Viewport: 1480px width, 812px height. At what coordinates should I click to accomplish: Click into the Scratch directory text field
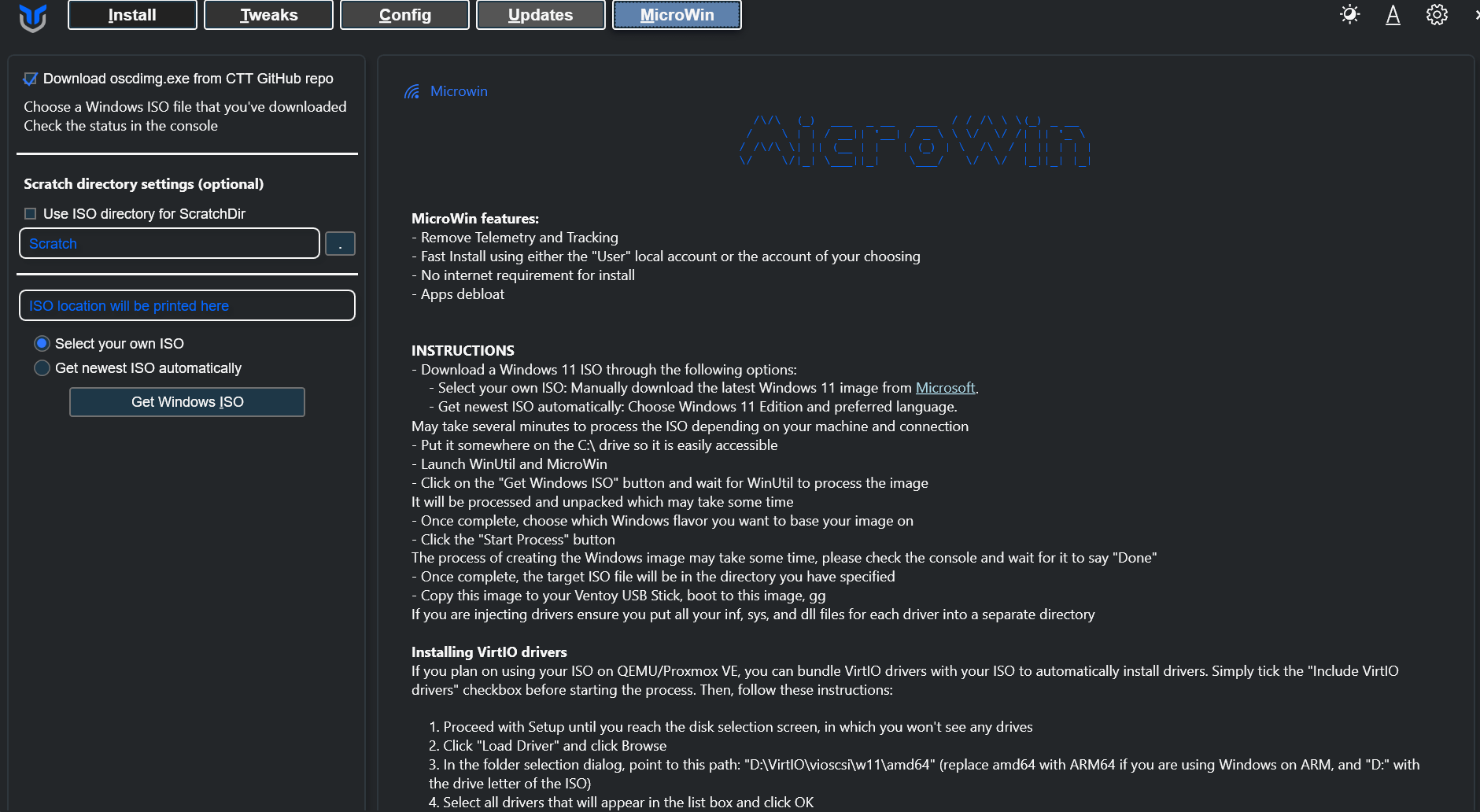[169, 244]
